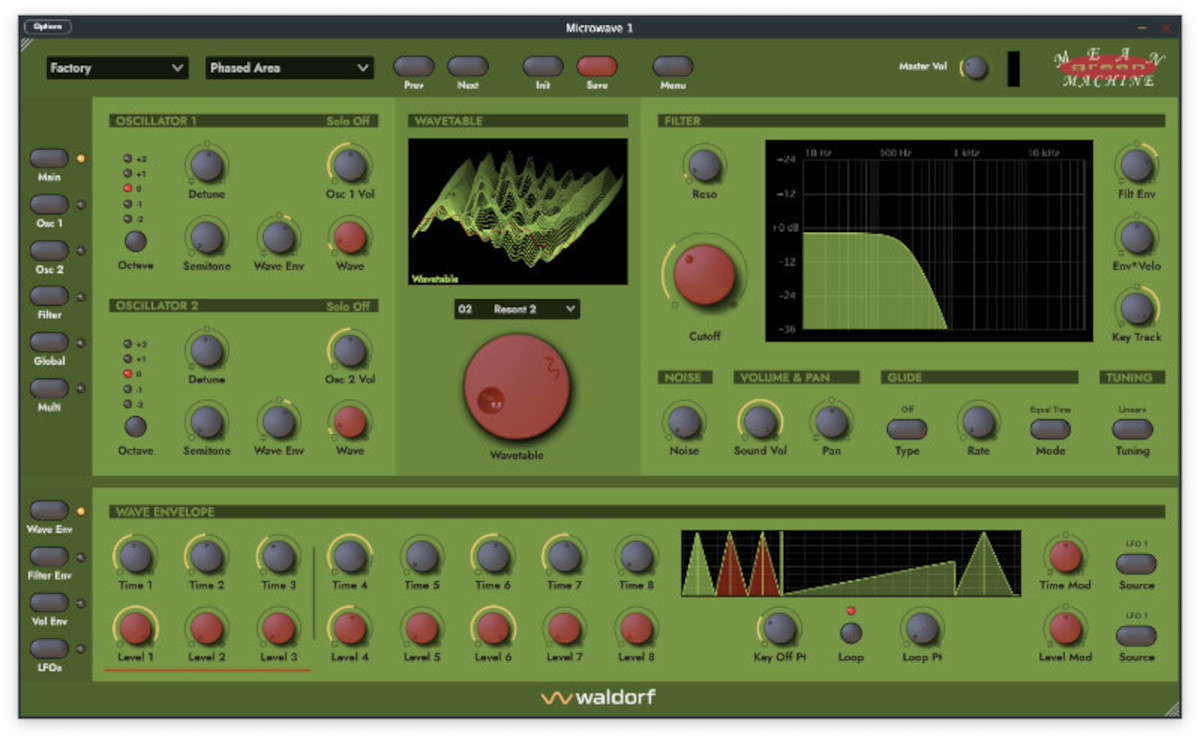Click the red Wave knob in Oscillator 1
Screen dimensions: 1200x740
[349, 237]
